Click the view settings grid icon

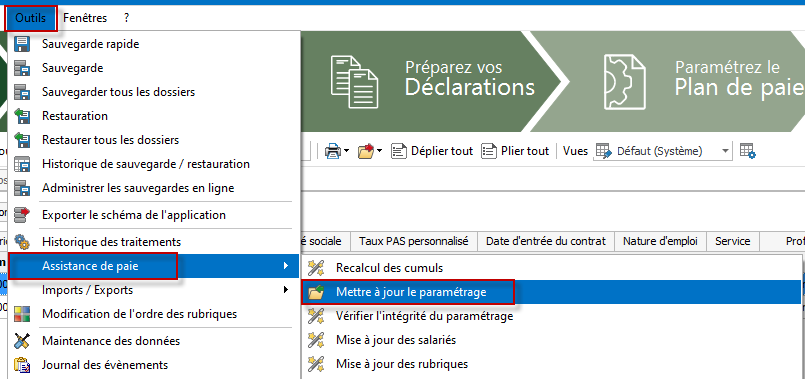748,151
